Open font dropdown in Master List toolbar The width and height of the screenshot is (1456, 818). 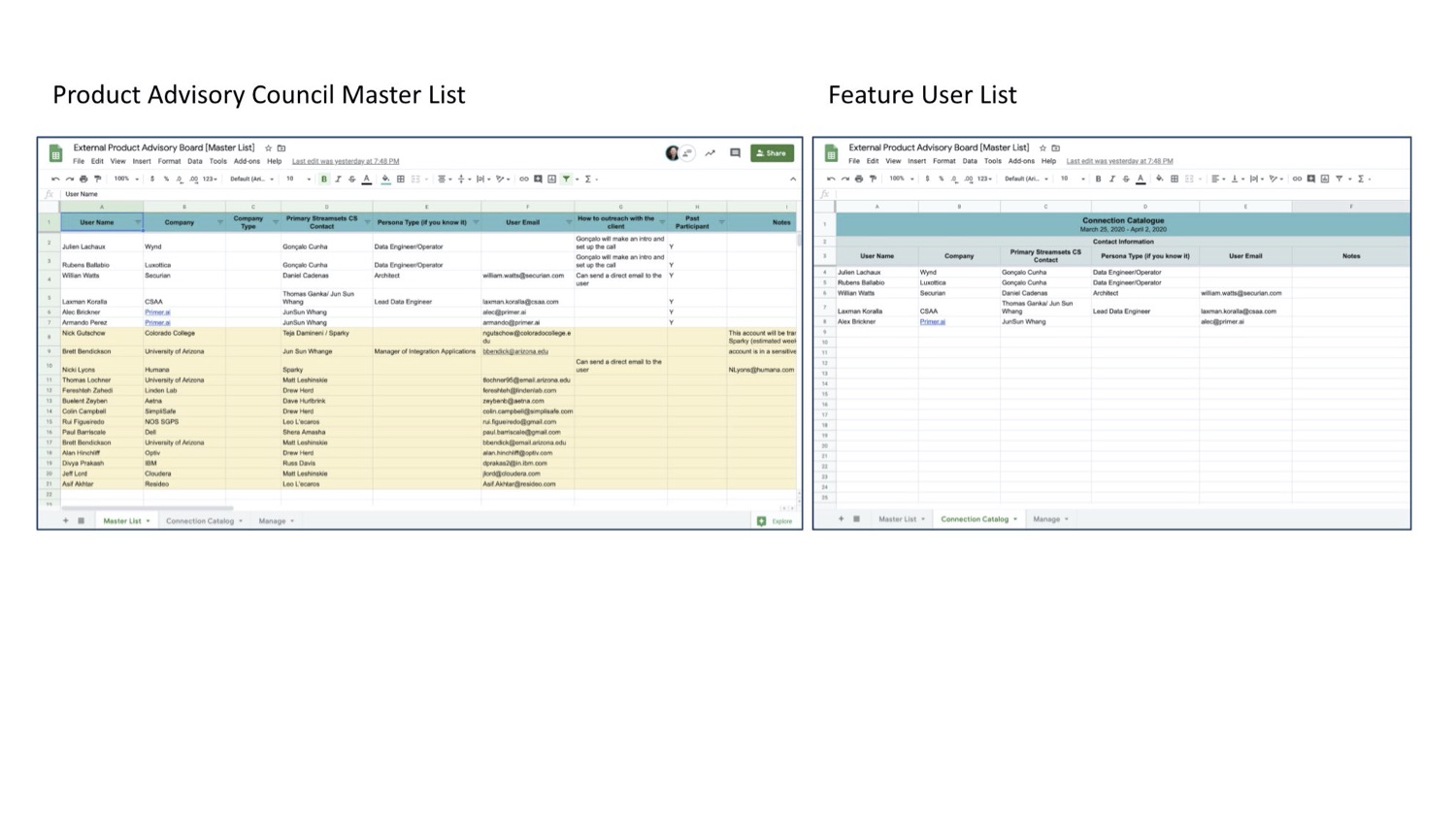coord(251,179)
